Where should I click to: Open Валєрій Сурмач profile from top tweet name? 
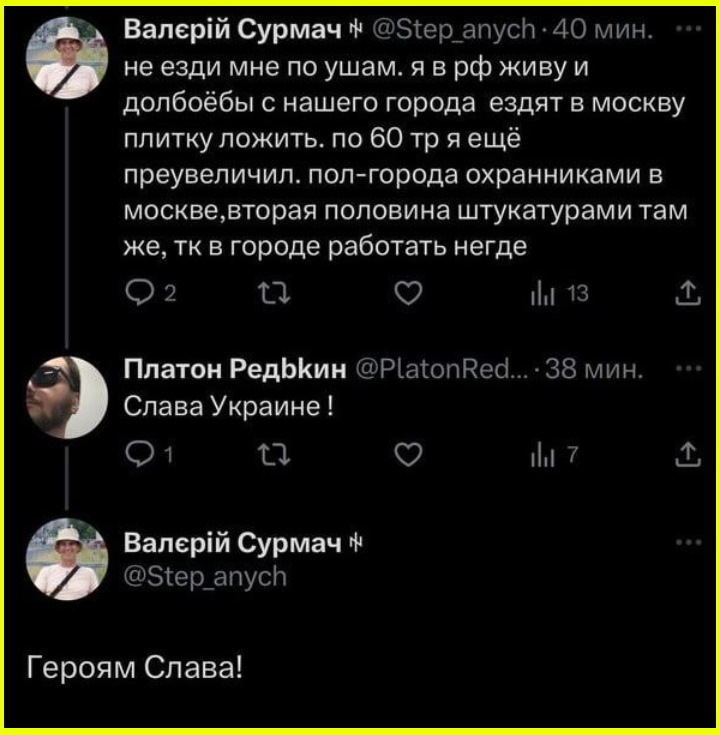(233, 30)
